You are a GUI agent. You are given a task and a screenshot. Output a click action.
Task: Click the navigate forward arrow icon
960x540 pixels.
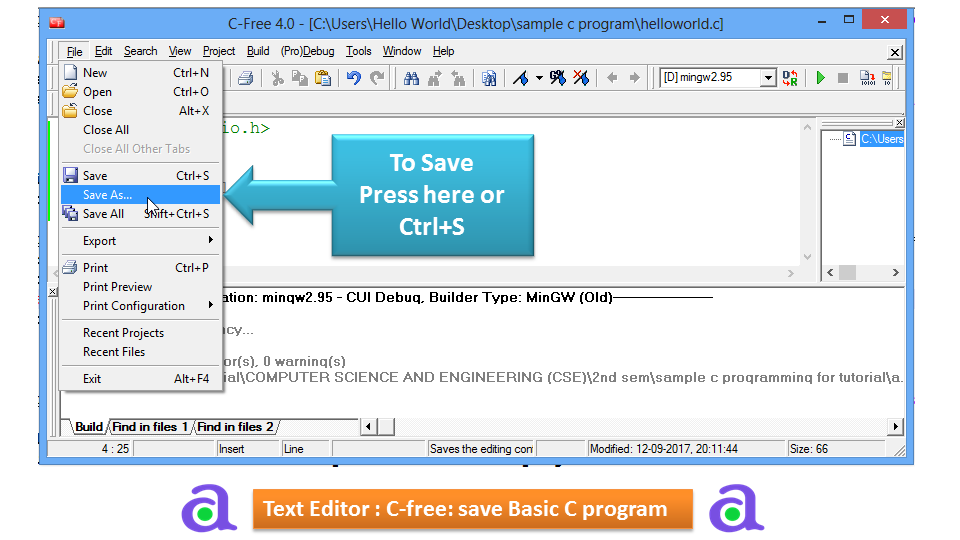tap(634, 78)
